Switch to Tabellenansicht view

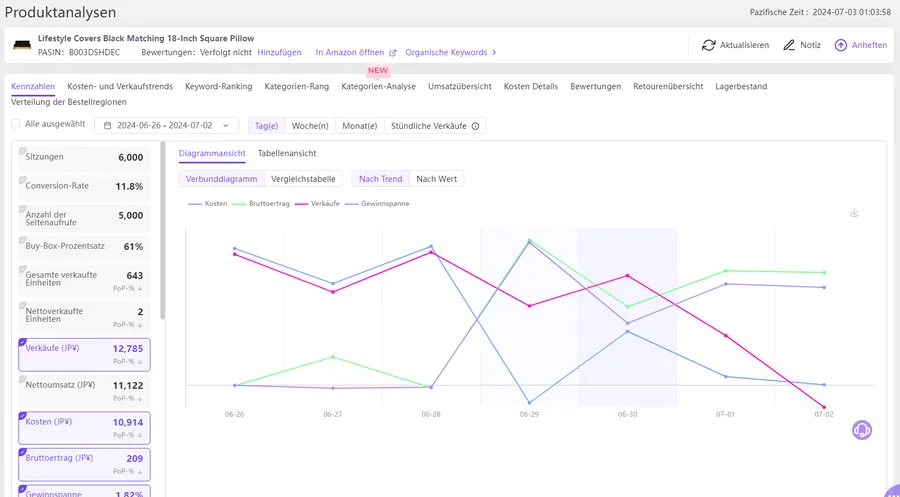coord(287,154)
